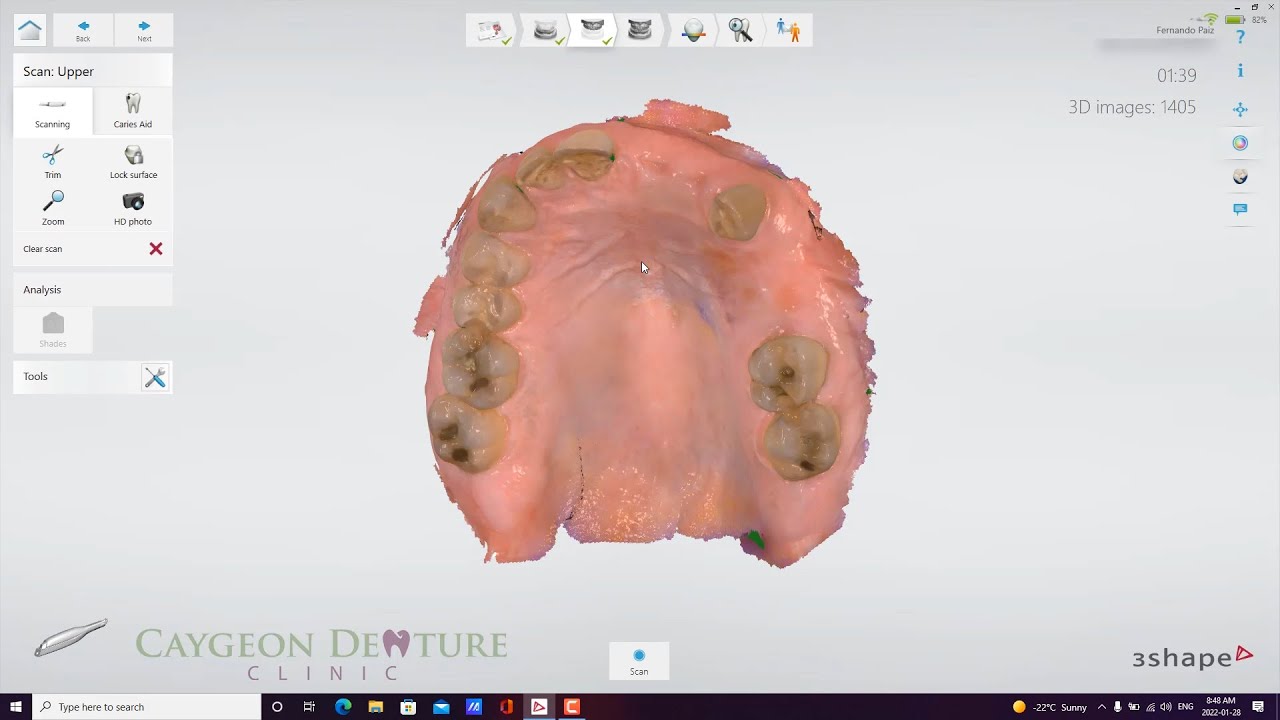
Task: Open the notification center
Action: click(x=1258, y=707)
